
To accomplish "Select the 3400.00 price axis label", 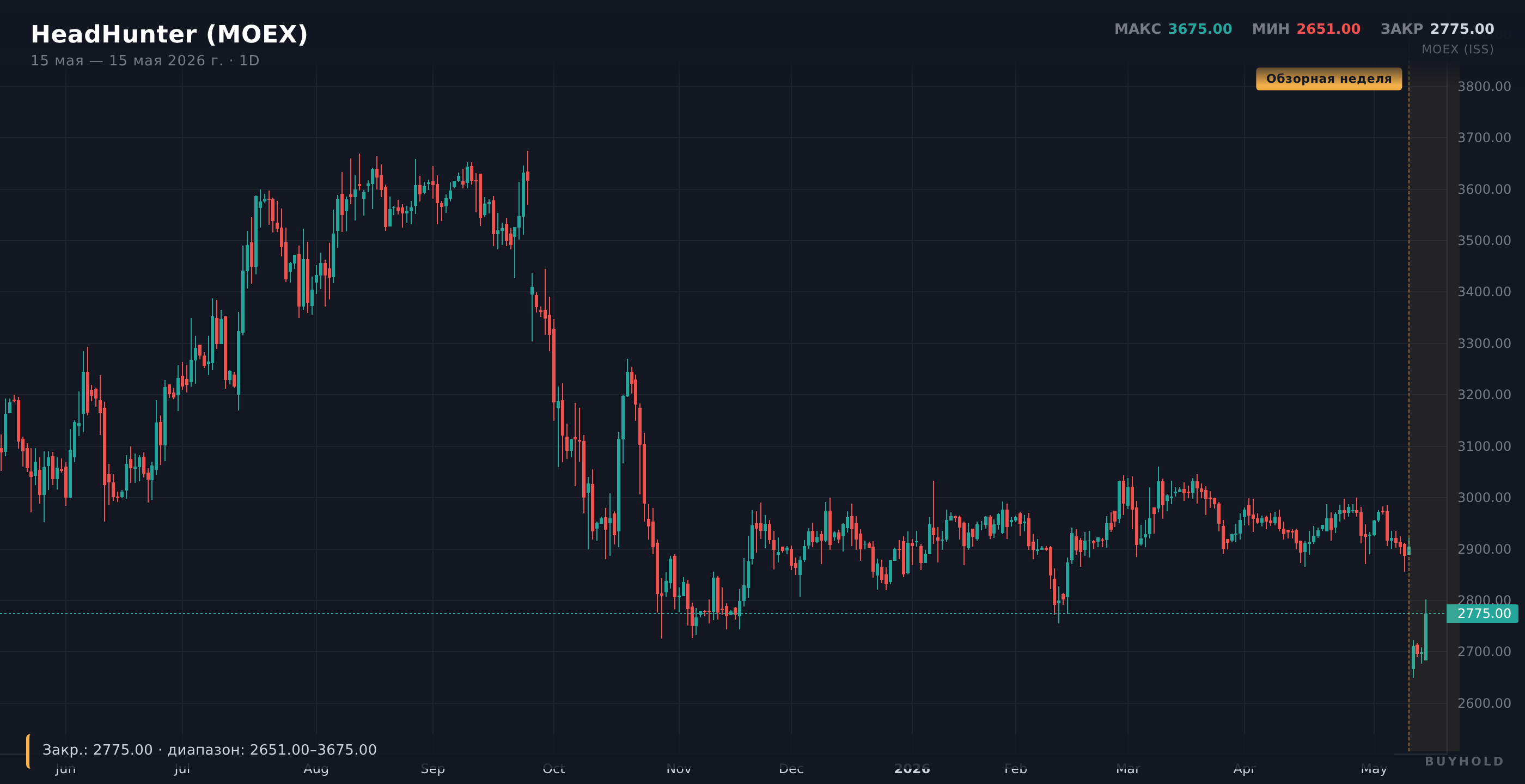I will tap(1484, 292).
